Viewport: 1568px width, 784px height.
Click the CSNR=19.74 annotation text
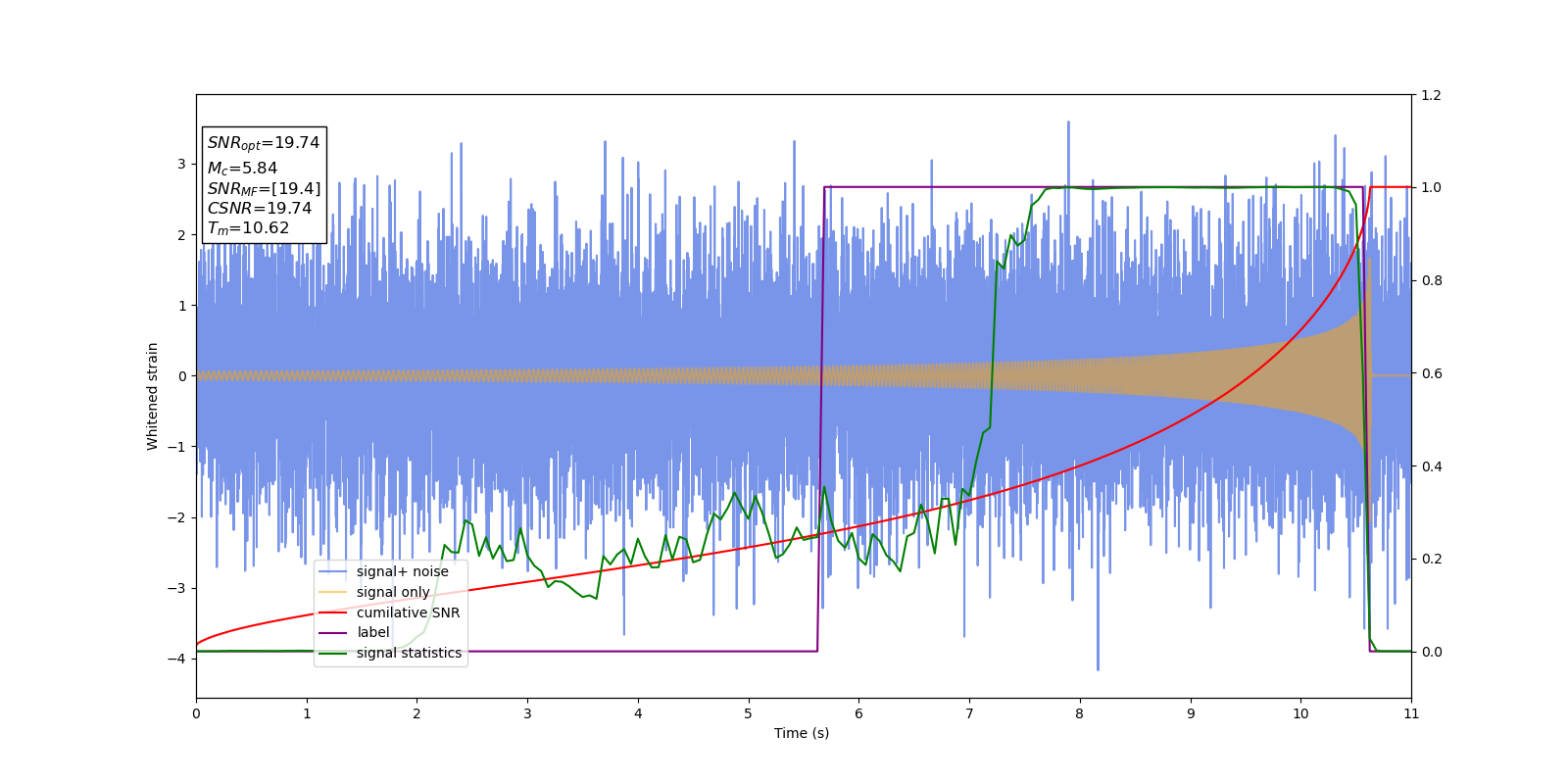pyautogui.click(x=260, y=209)
